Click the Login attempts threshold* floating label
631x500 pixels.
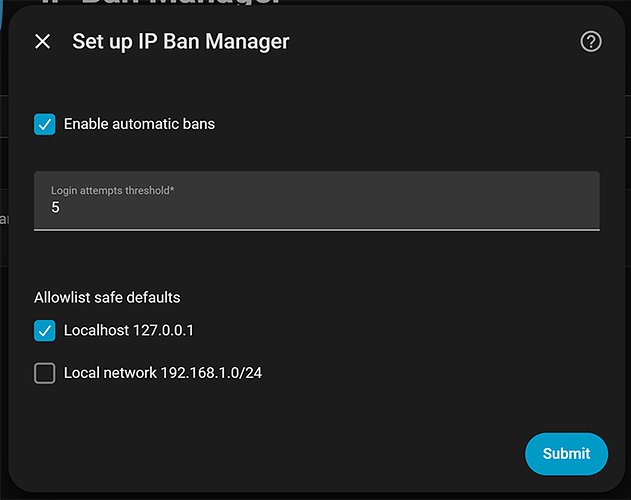coord(112,190)
